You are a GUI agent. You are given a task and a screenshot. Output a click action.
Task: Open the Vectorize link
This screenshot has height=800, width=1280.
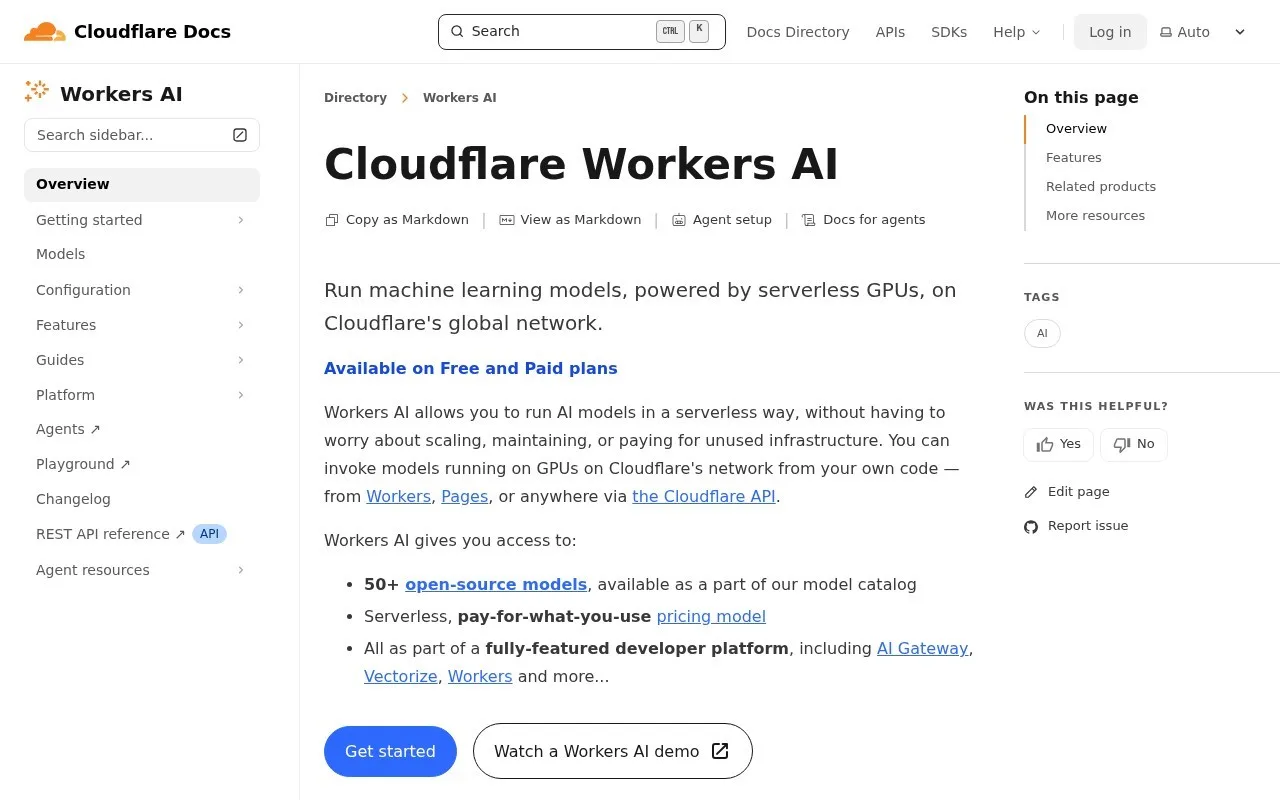point(400,676)
